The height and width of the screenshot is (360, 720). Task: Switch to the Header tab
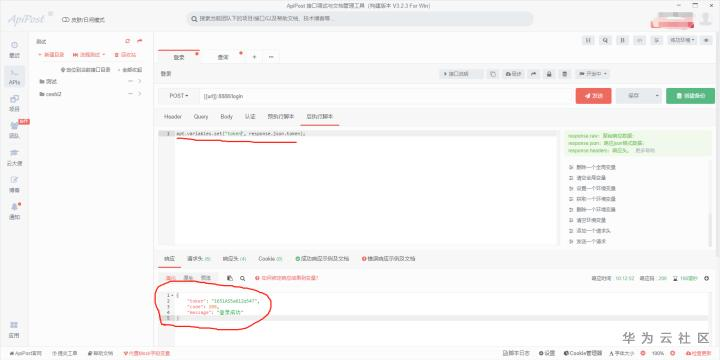point(173,117)
